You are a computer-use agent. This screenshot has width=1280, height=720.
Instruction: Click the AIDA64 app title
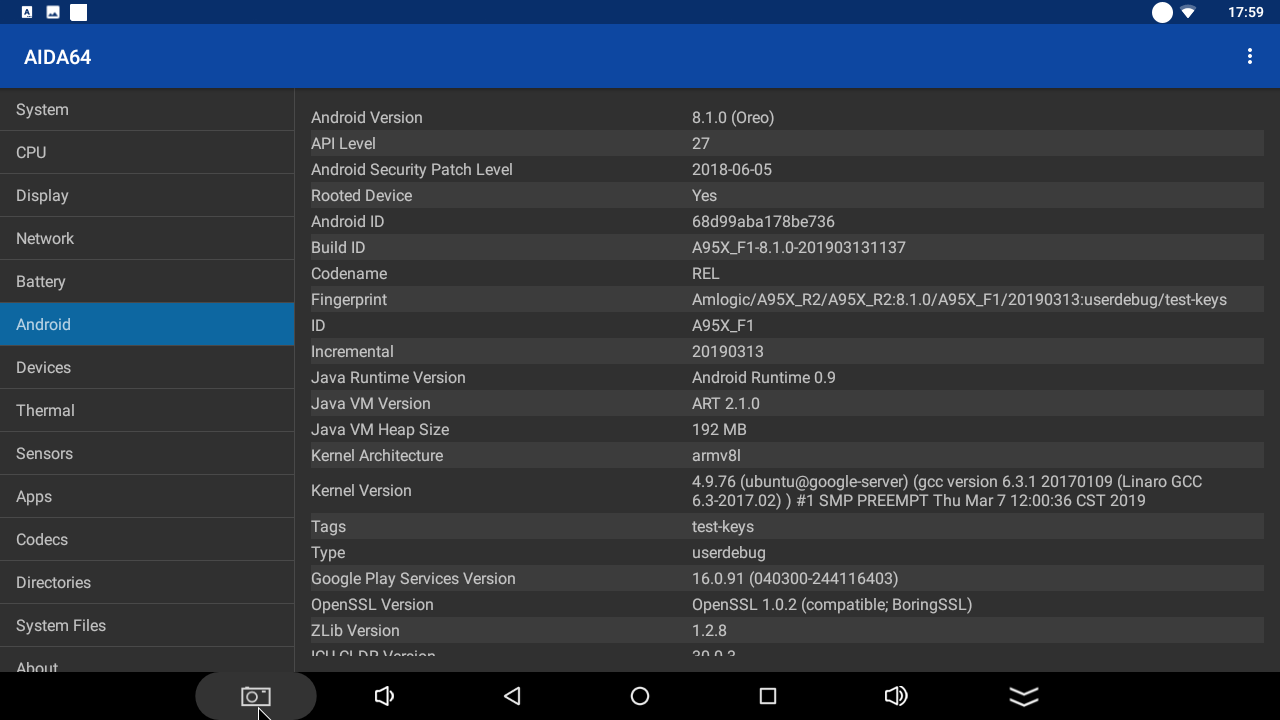pyautogui.click(x=58, y=57)
